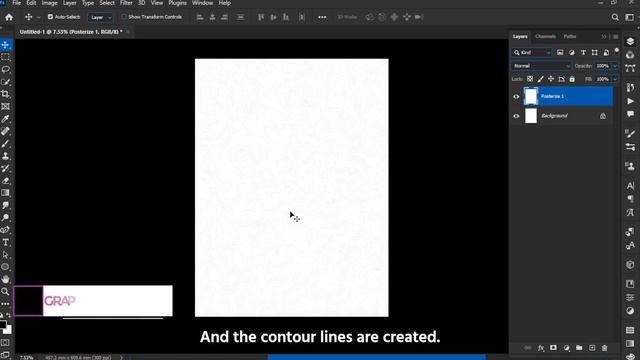
Task: Click the Opacity 100% field
Action: [603, 66]
